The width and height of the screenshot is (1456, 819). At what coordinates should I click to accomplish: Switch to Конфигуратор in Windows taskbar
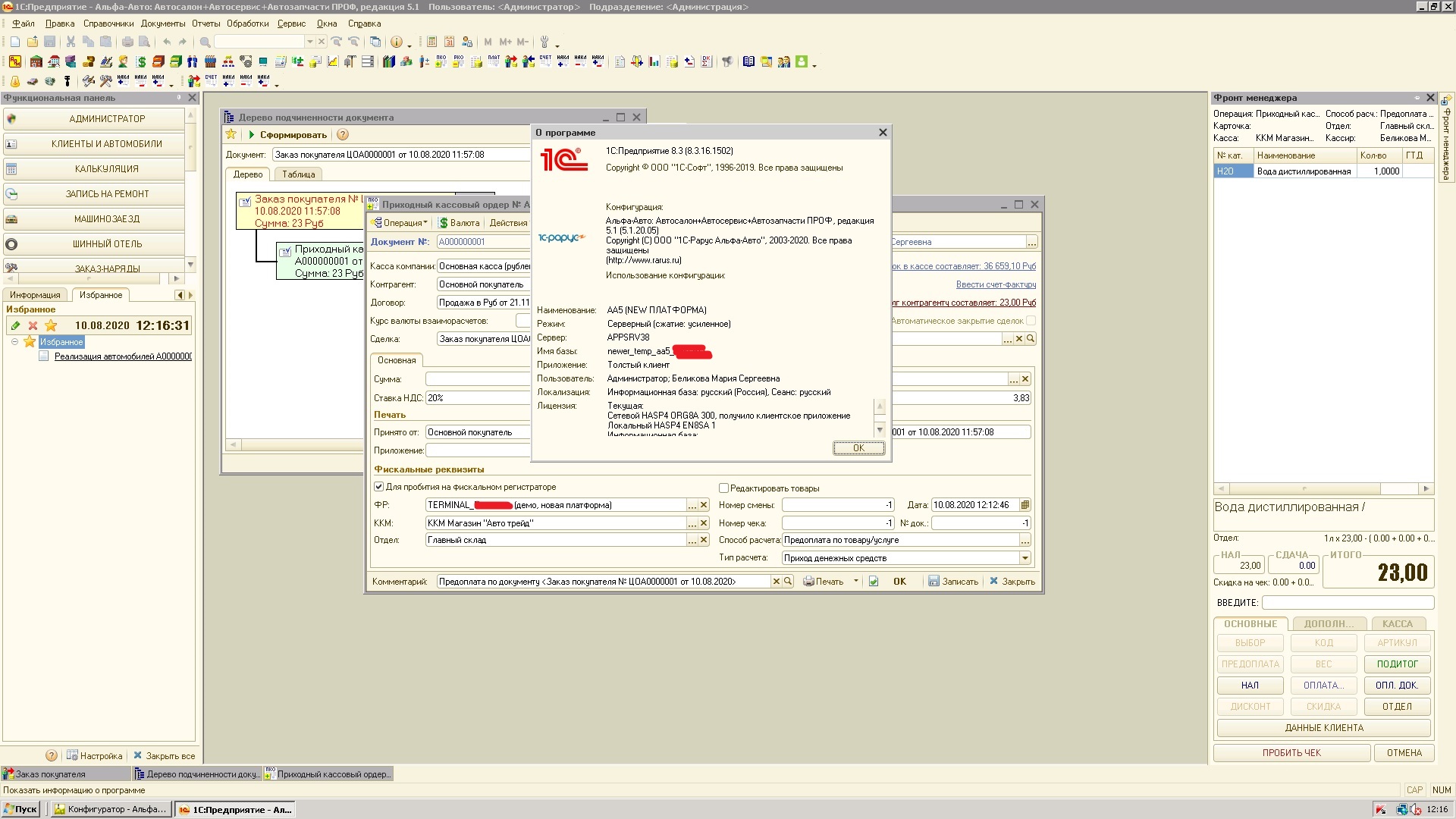111,809
